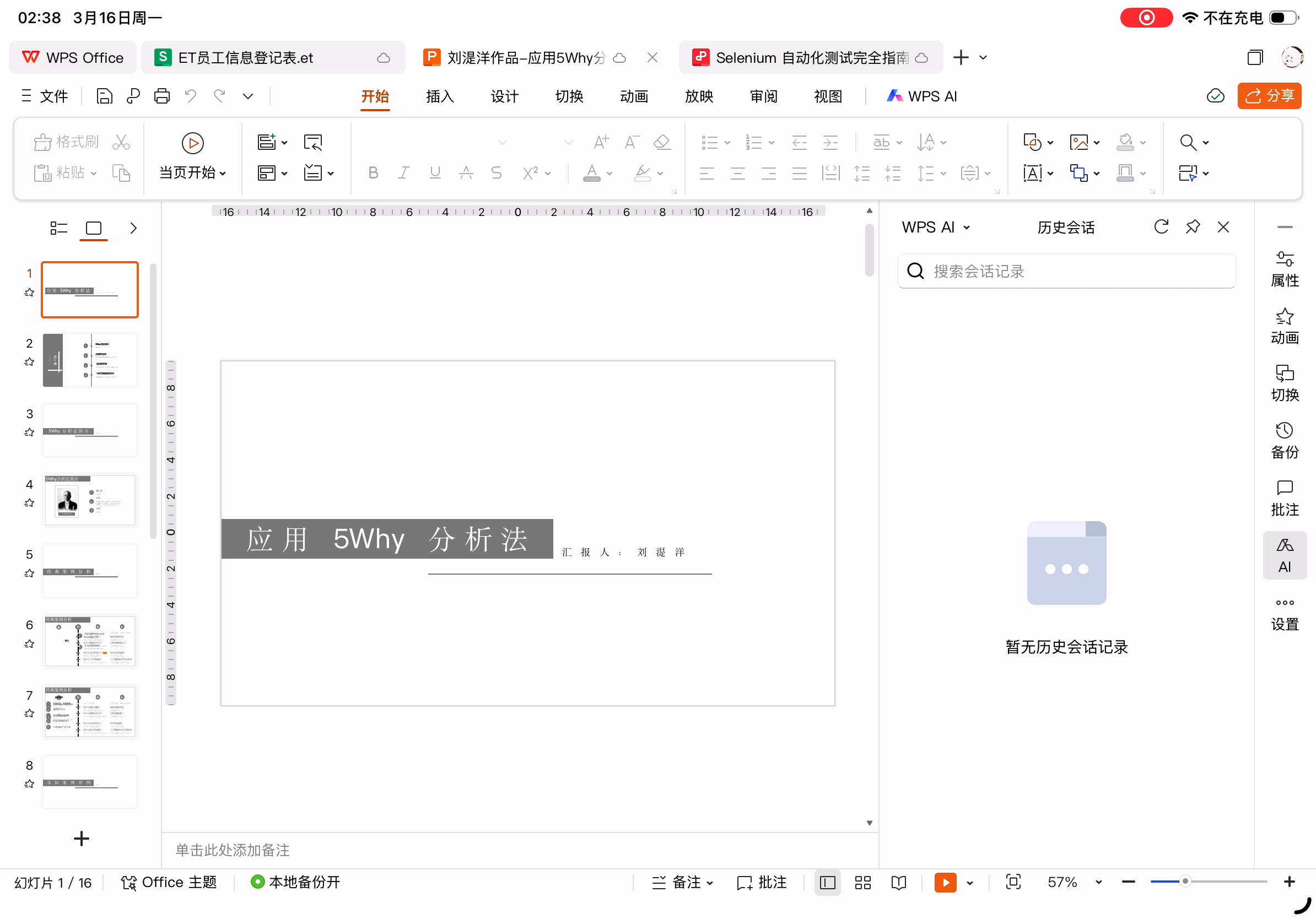The image size is (1316, 919).
Task: Click the orange 分享 share button
Action: [x=1269, y=96]
